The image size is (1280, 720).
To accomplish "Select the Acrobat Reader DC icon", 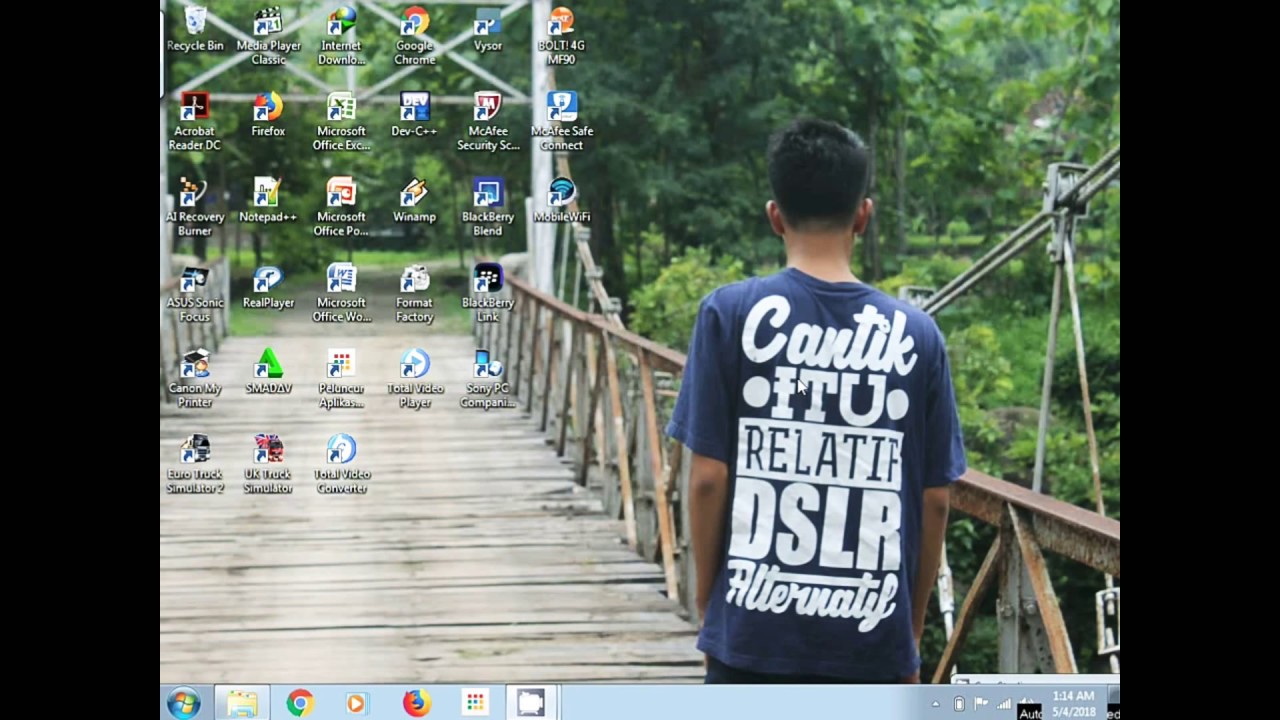I will coord(194,121).
